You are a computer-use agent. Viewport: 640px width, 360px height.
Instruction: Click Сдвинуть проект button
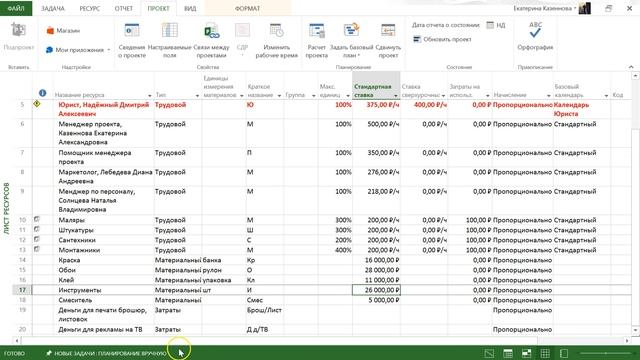(388, 41)
